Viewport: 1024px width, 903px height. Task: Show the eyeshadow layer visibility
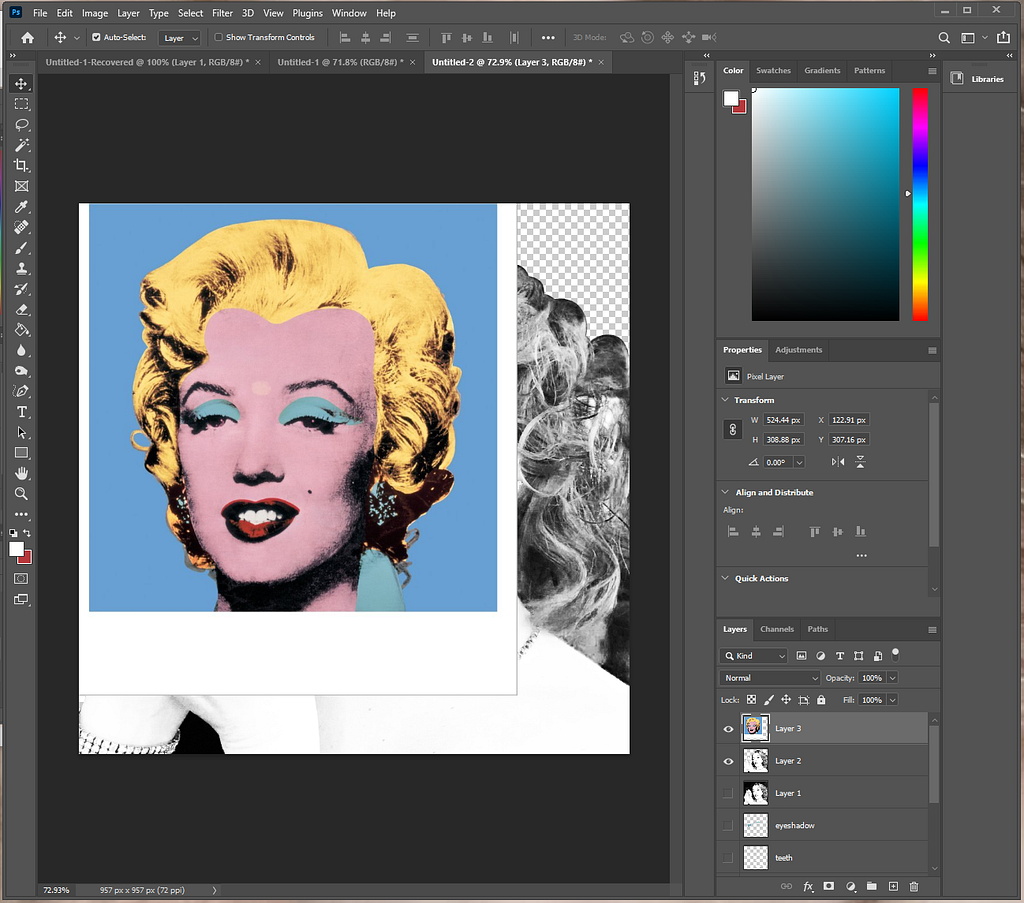coord(728,825)
